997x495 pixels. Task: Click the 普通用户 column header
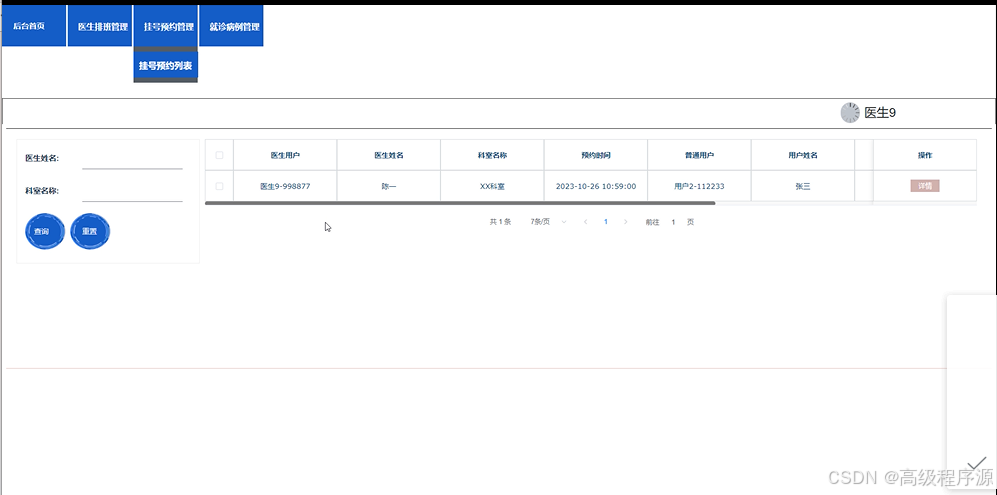tap(699, 155)
